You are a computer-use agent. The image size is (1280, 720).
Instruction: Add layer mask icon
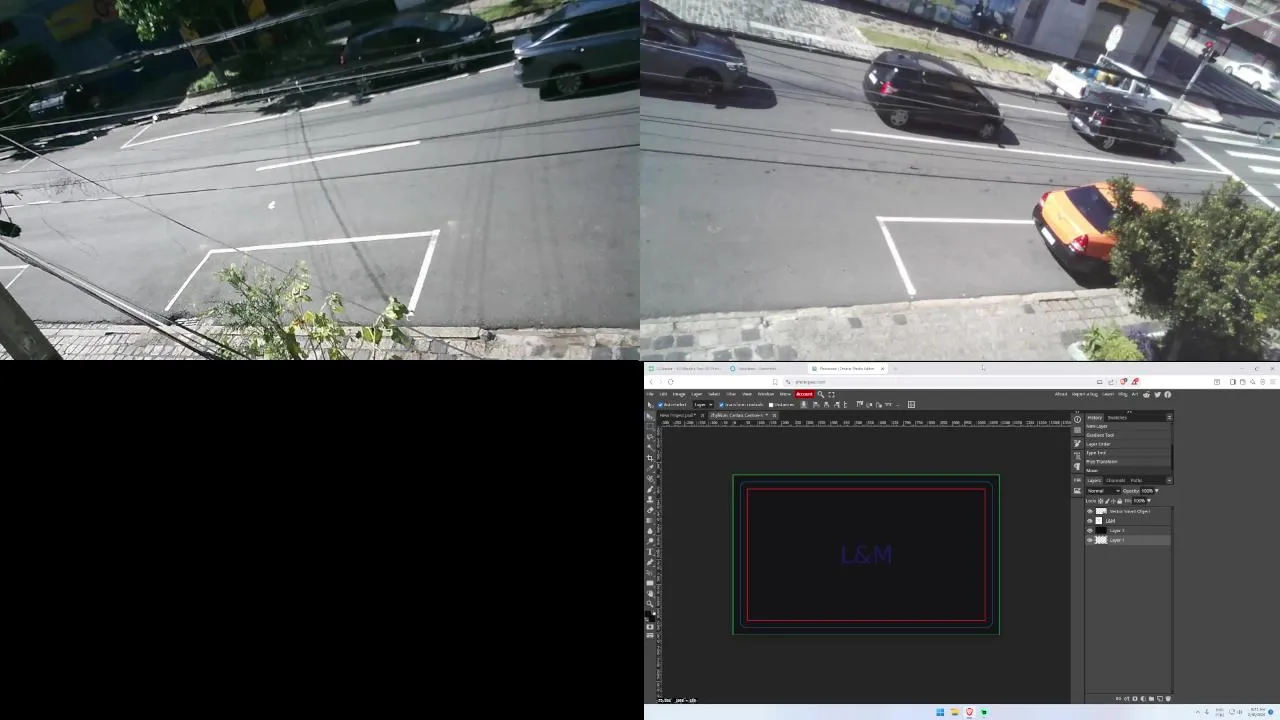1135,698
